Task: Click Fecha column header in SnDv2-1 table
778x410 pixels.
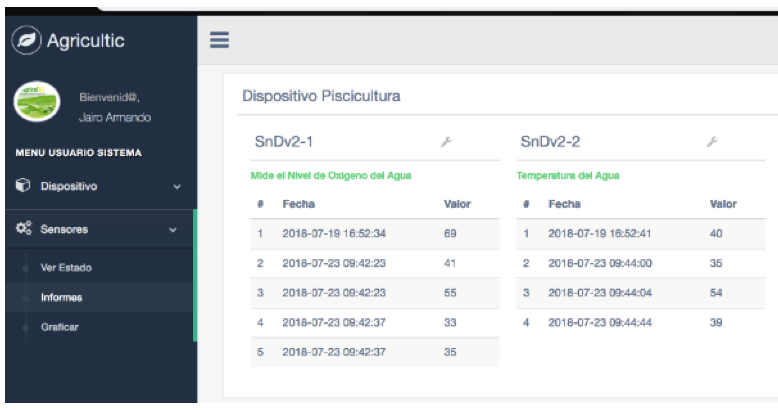Action: [299, 204]
